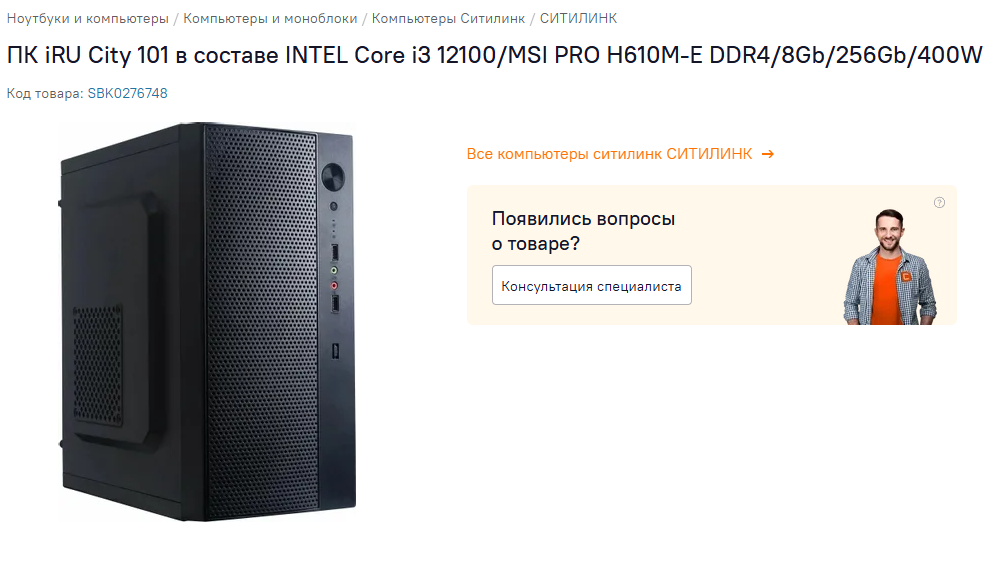Click the large round power button on PC case
Image resolution: width=999 pixels, height=578 pixels.
334,178
